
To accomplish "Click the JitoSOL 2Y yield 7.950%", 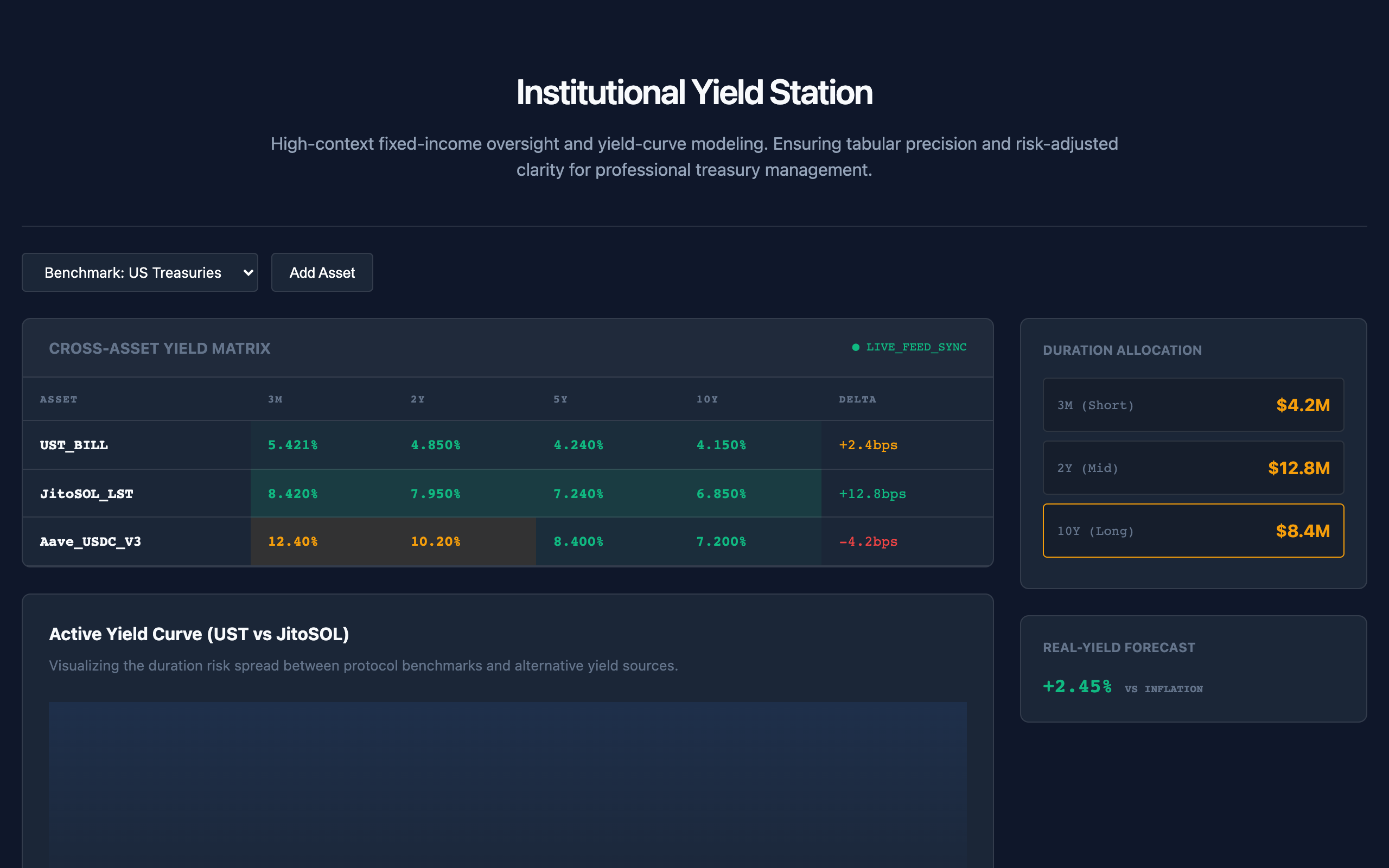I will 435,494.
